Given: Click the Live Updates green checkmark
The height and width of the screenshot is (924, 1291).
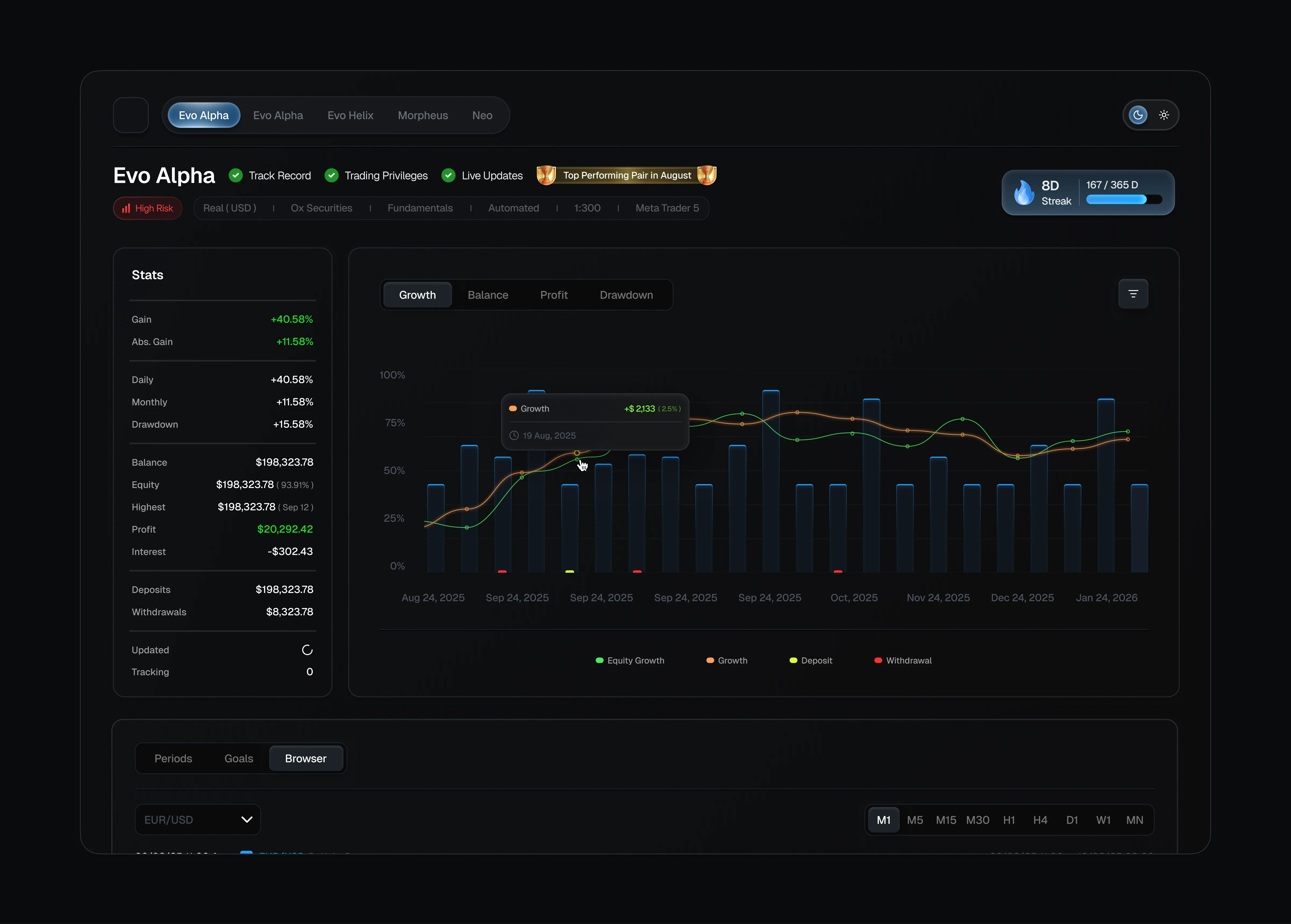Looking at the screenshot, I should tap(448, 175).
